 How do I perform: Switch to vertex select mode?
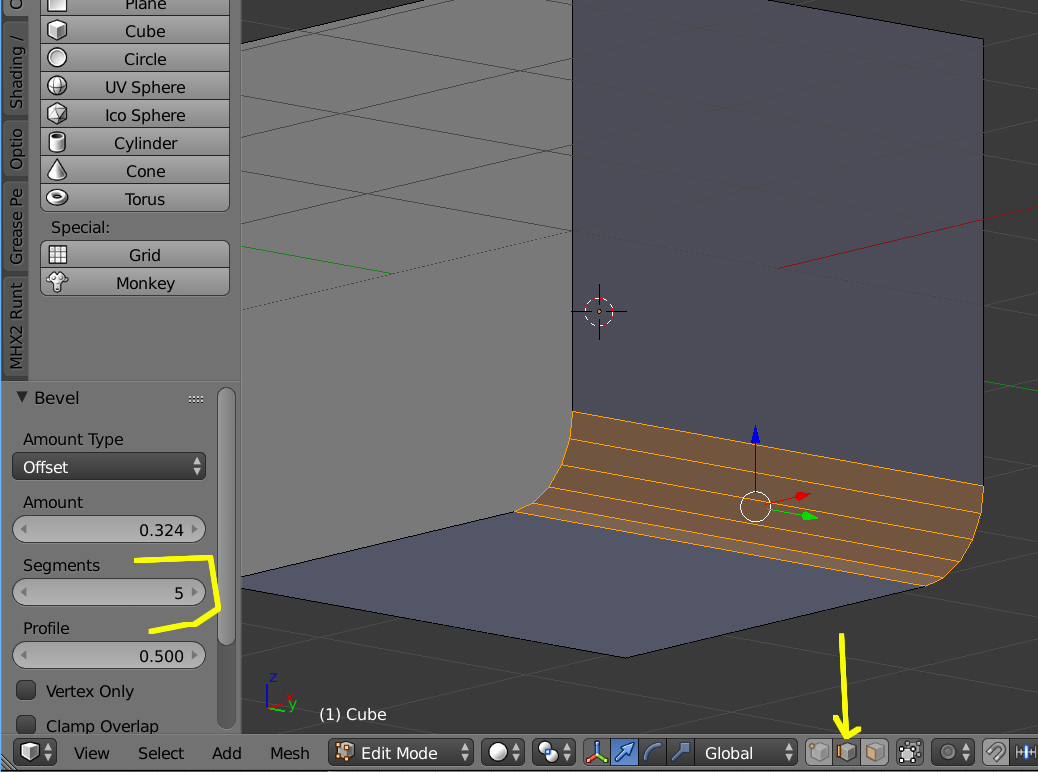pos(819,752)
